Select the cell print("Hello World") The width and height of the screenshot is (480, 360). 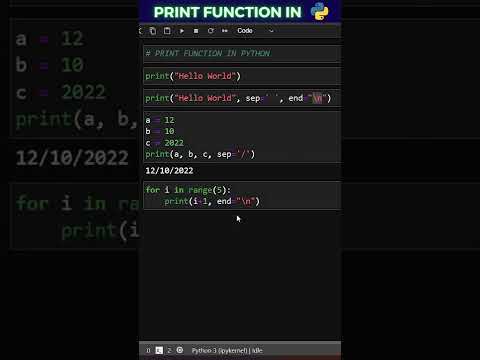coord(242,76)
